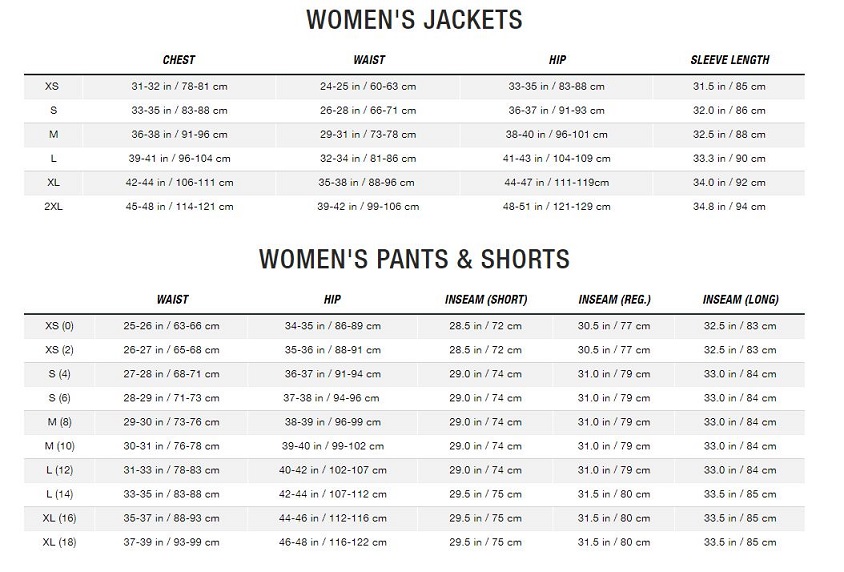Click jacket waist cell 24-25 in / 60-63 cm
The image size is (844, 572).
(x=368, y=87)
